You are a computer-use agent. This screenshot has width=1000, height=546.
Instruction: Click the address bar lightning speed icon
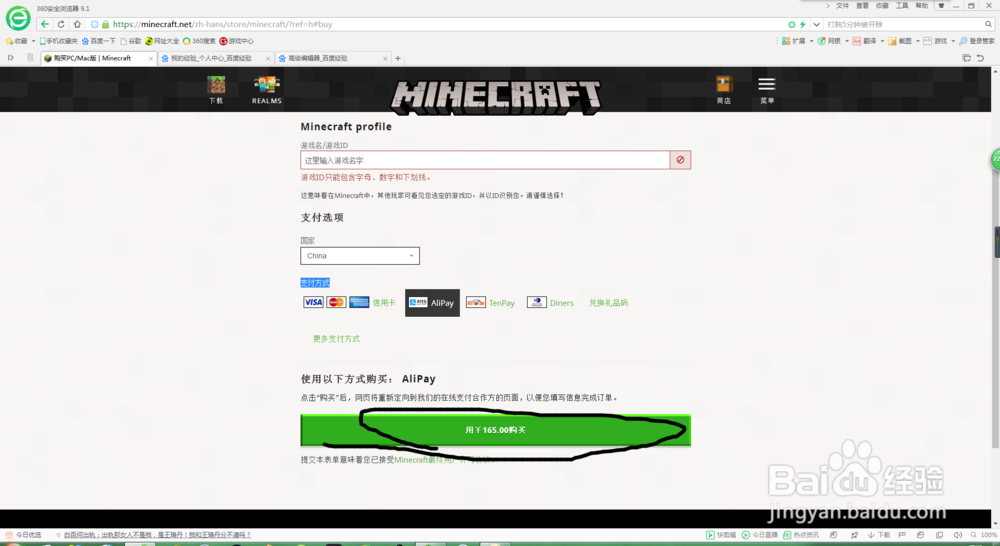[x=802, y=24]
